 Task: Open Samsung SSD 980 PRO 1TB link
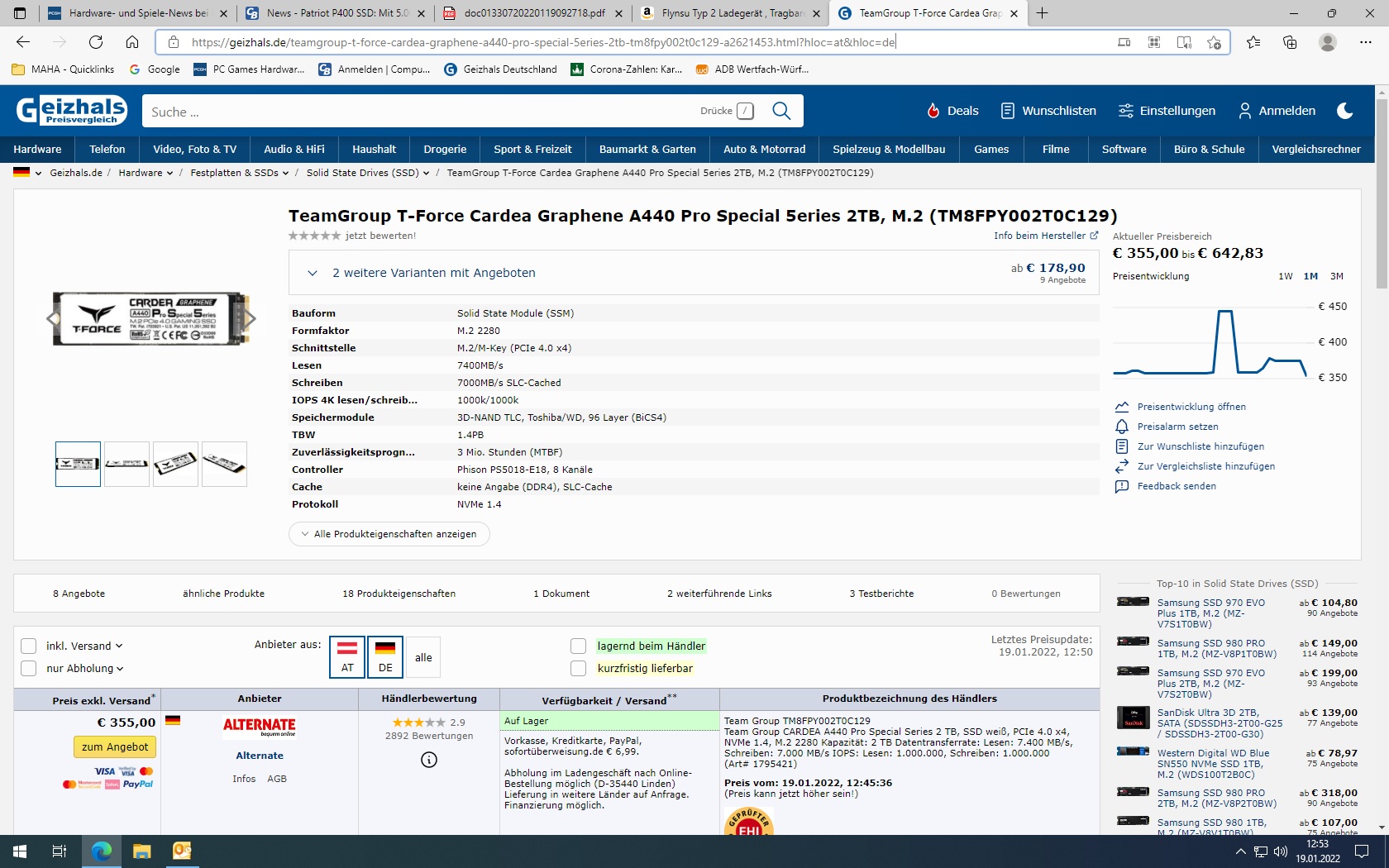tap(1216, 648)
